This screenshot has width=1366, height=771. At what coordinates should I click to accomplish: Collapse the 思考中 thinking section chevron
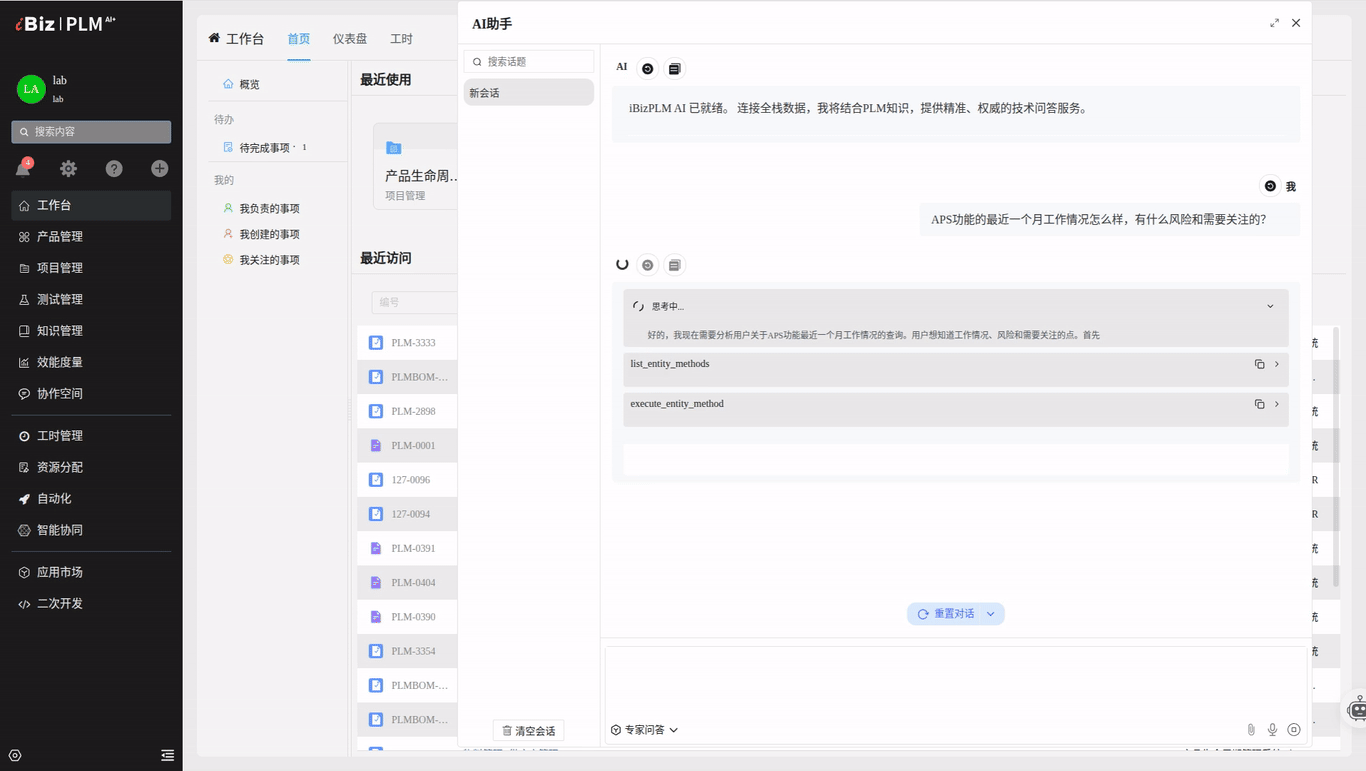tap(1270, 305)
